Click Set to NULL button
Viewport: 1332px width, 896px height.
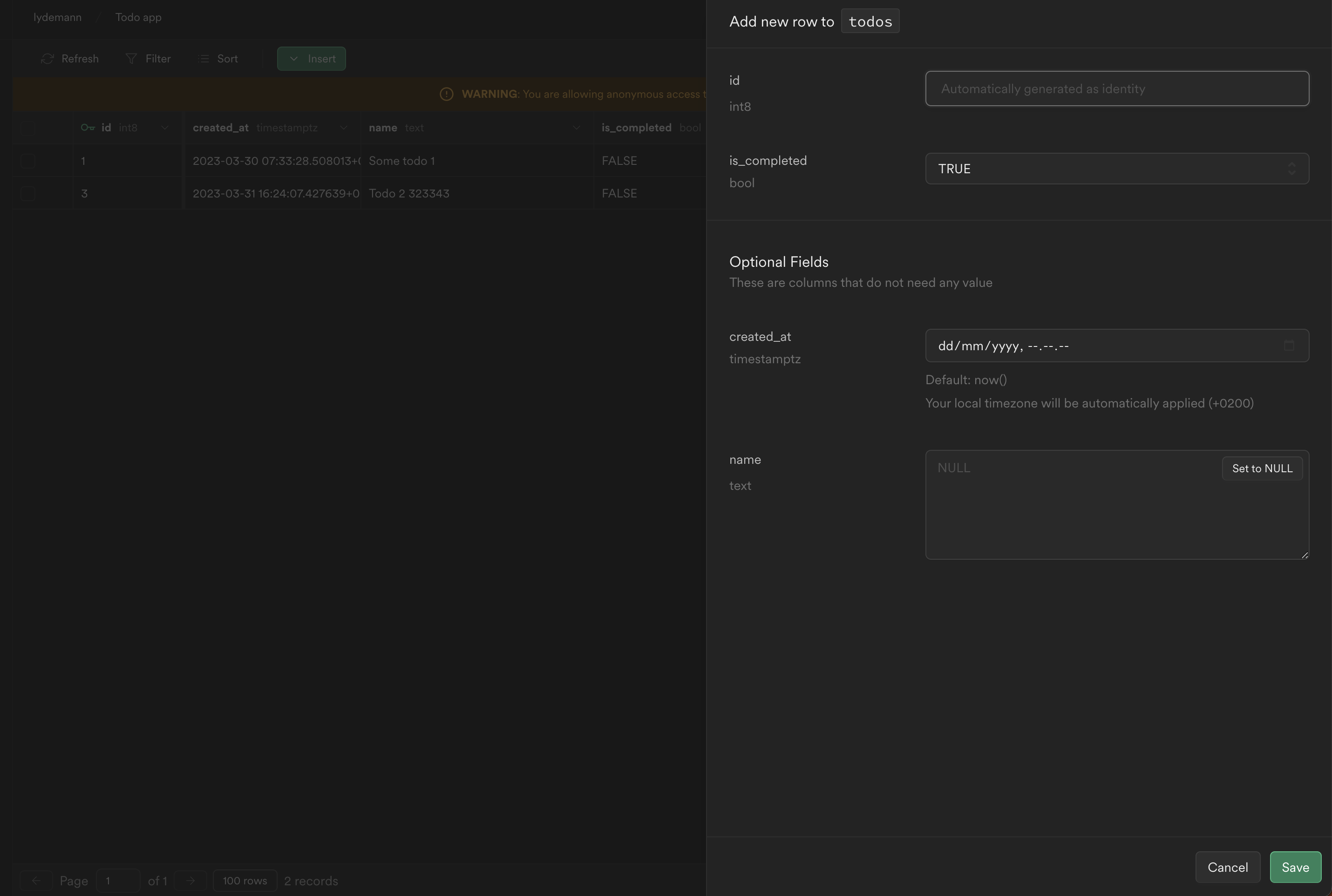click(x=1262, y=468)
